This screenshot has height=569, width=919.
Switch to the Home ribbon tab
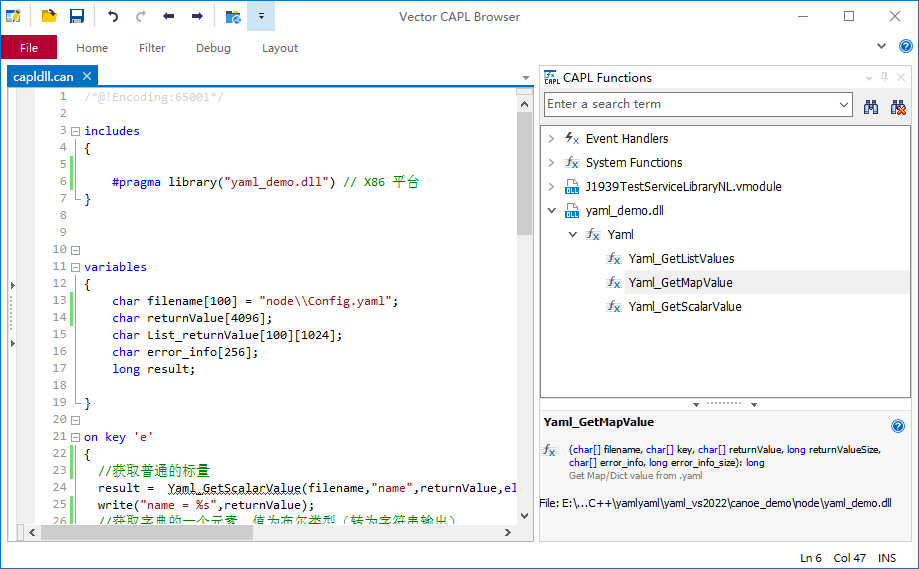tap(92, 47)
